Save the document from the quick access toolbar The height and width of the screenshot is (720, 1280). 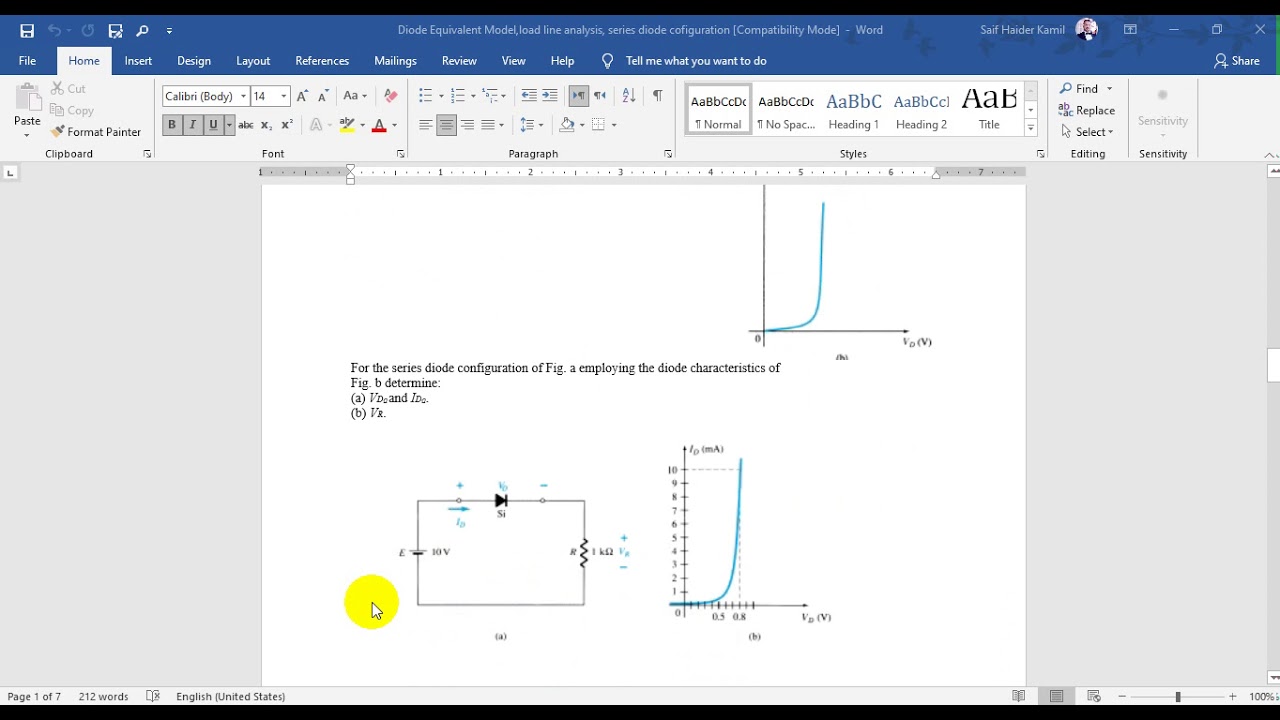[27, 31]
